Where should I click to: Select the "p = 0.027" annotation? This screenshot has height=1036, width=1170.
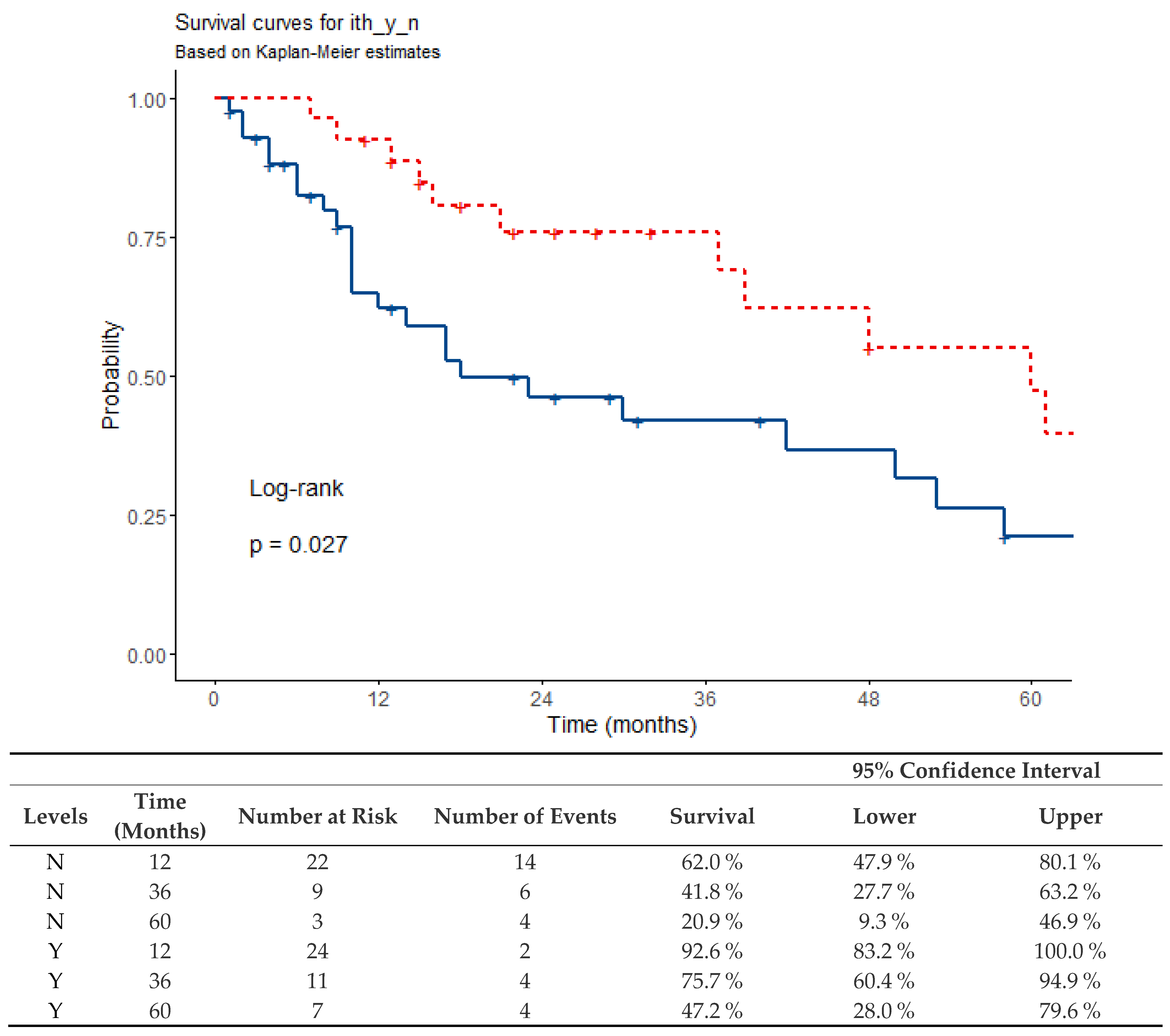tap(298, 545)
